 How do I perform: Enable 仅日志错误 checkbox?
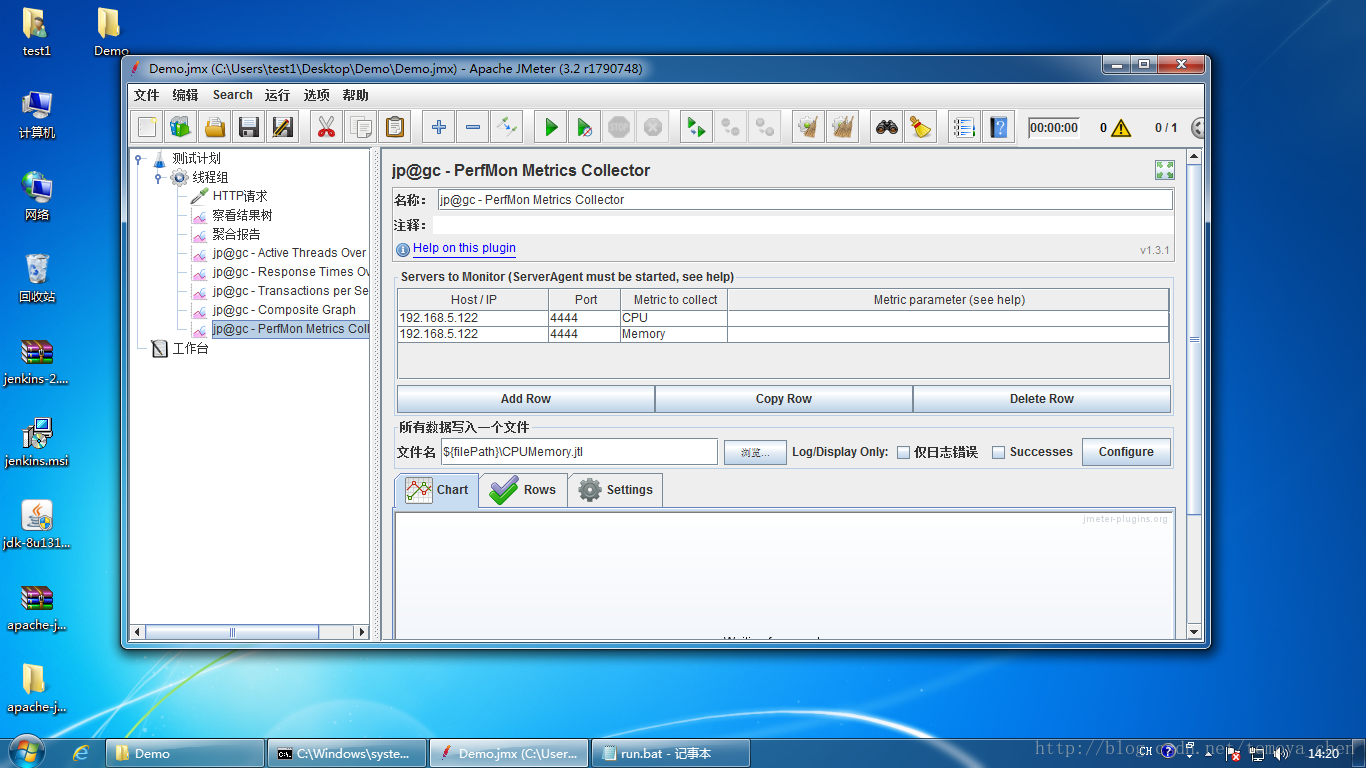(903, 452)
